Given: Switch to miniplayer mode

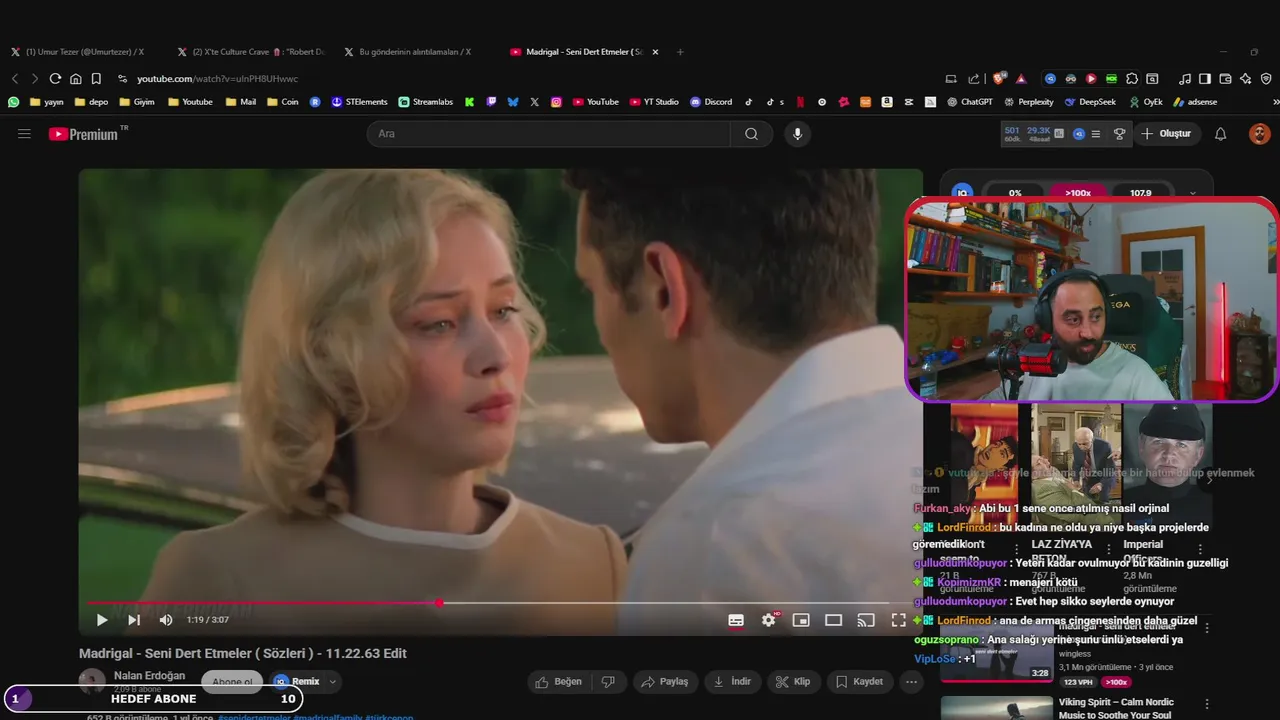Looking at the screenshot, I should pos(801,620).
